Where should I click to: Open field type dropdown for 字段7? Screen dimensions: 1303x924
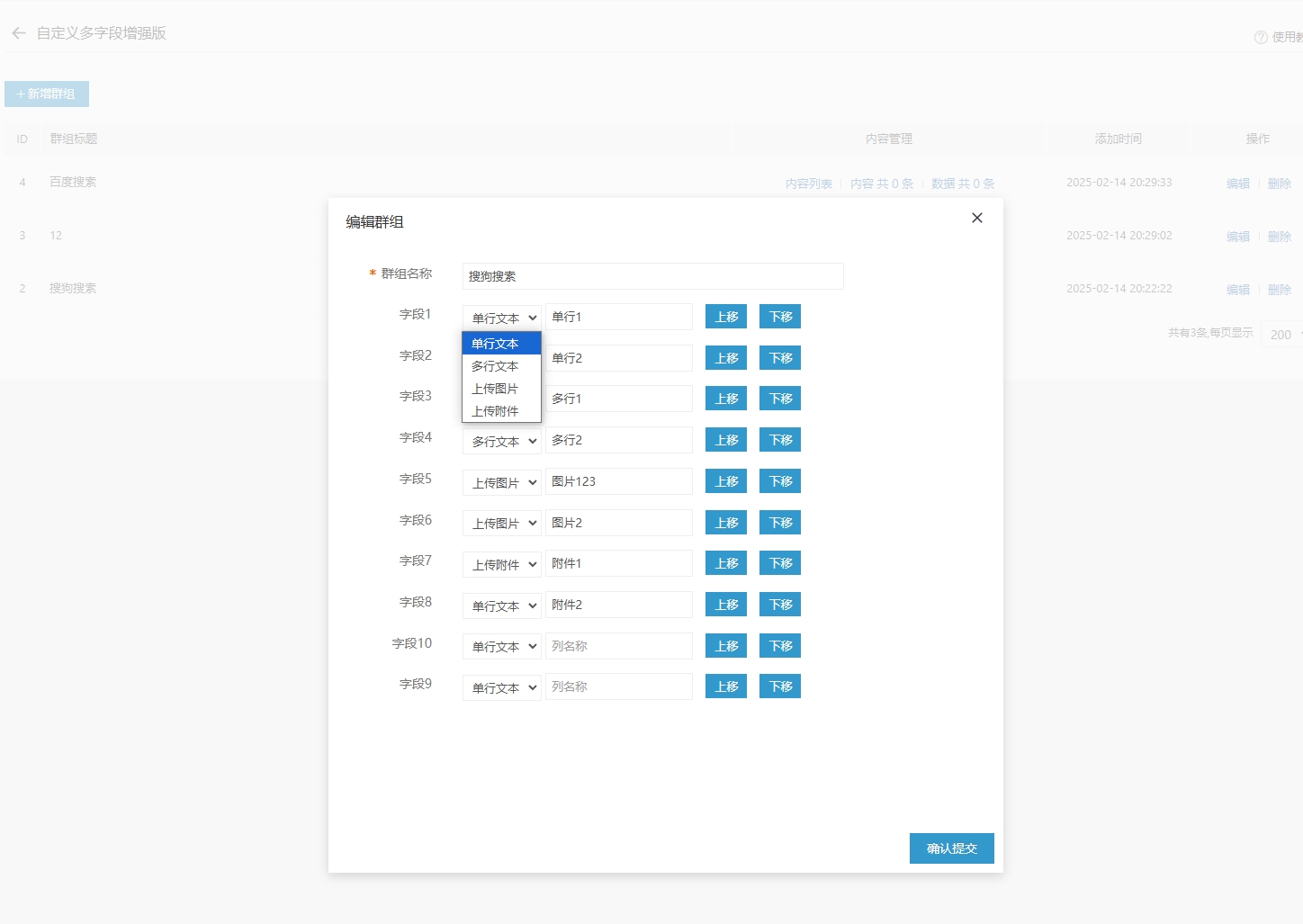pos(501,564)
